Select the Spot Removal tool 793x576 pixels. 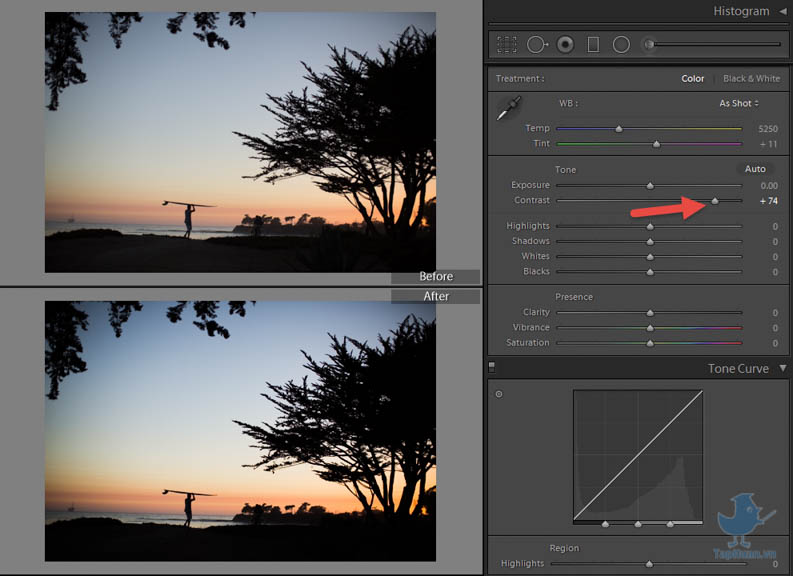(x=537, y=45)
